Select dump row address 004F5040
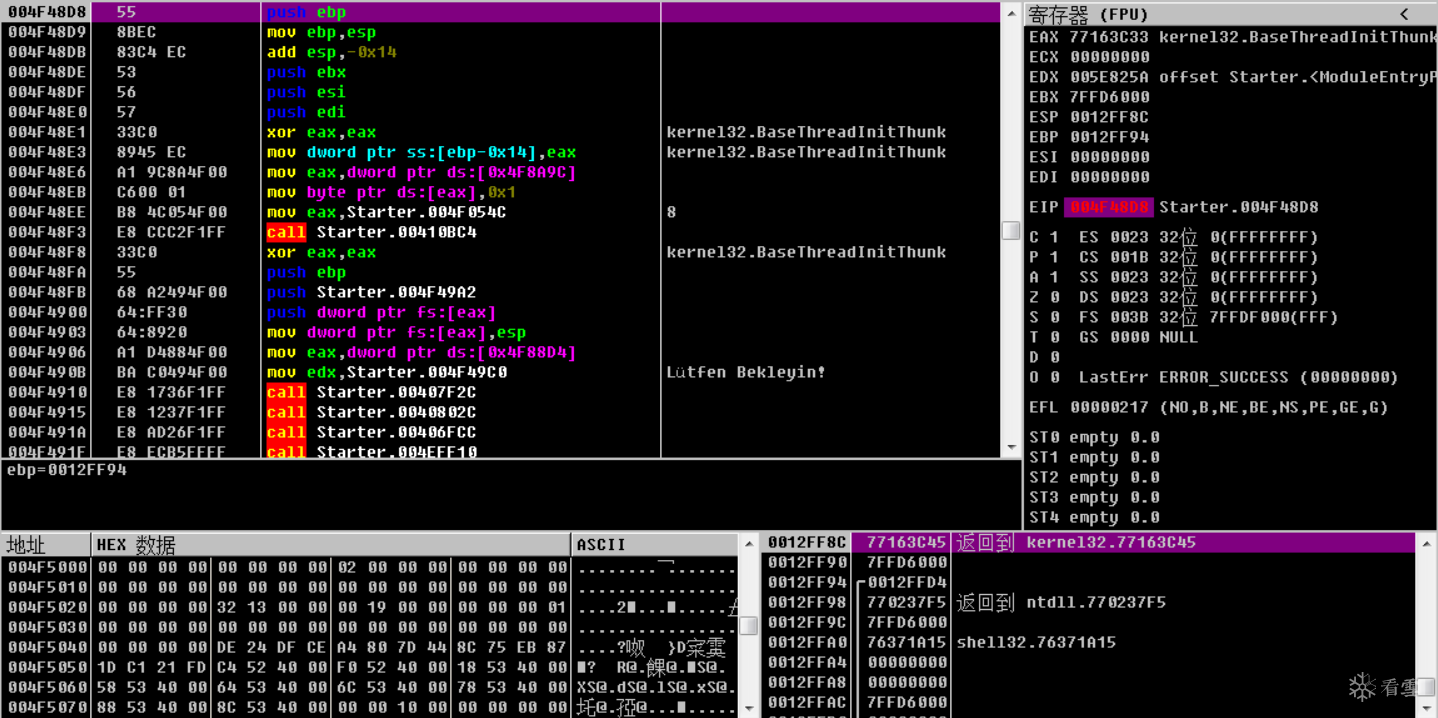The width and height of the screenshot is (1438, 718). [47, 647]
